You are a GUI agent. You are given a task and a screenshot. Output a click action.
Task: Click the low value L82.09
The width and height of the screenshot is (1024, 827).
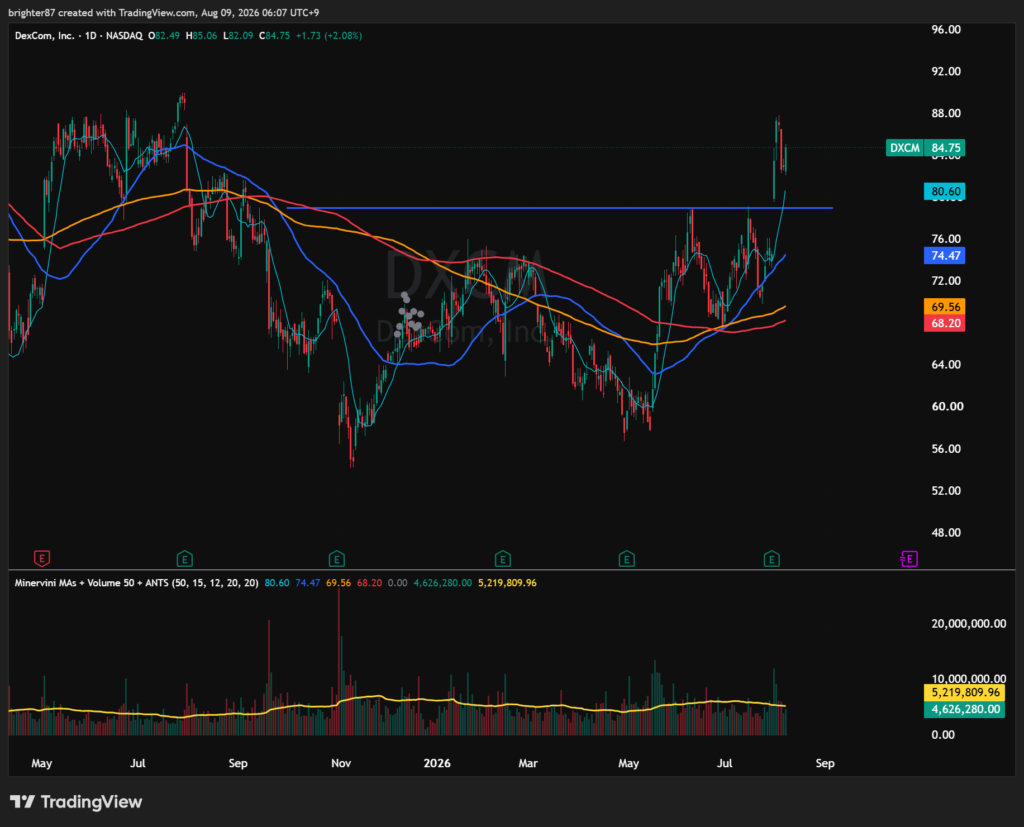238,36
